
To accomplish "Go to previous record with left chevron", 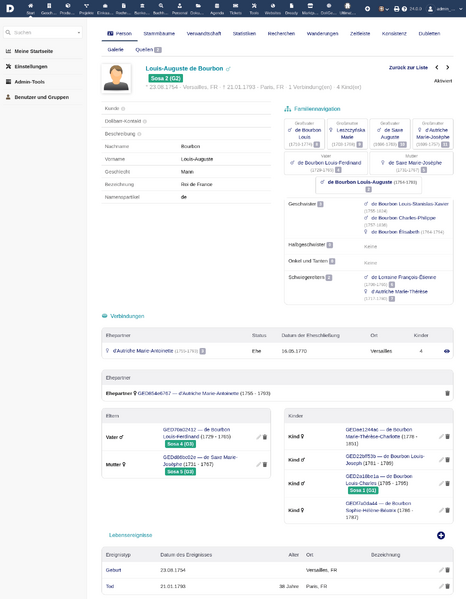I will [437, 67].
